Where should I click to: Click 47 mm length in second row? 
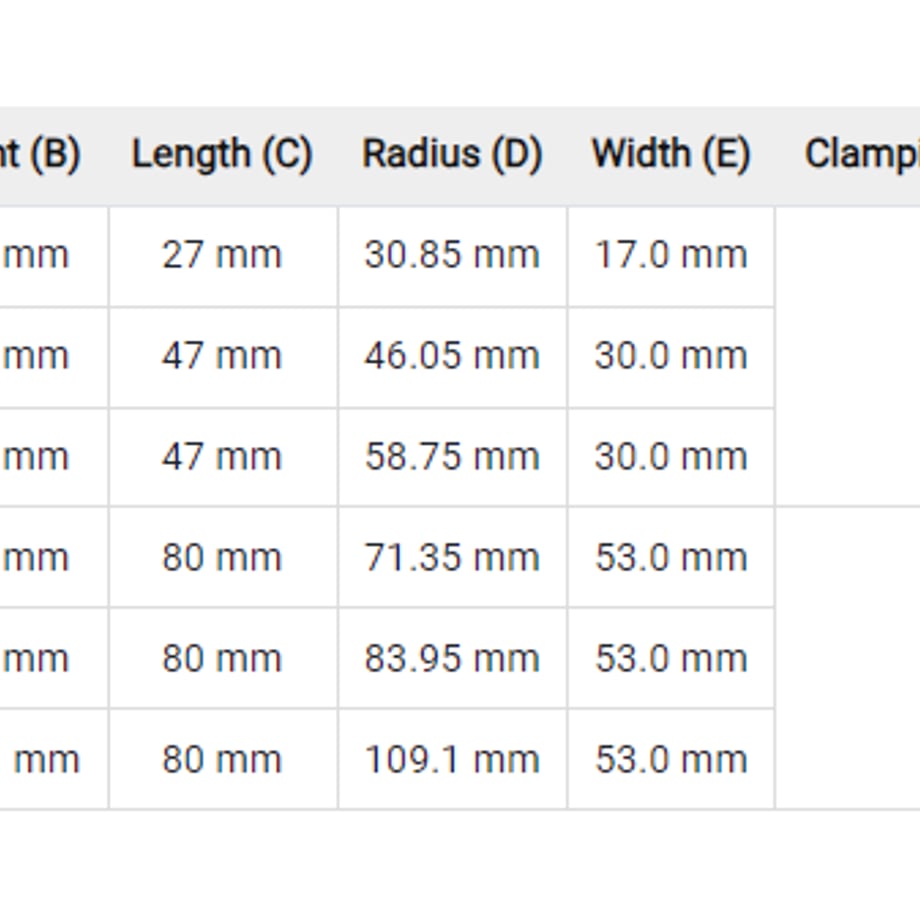point(222,357)
